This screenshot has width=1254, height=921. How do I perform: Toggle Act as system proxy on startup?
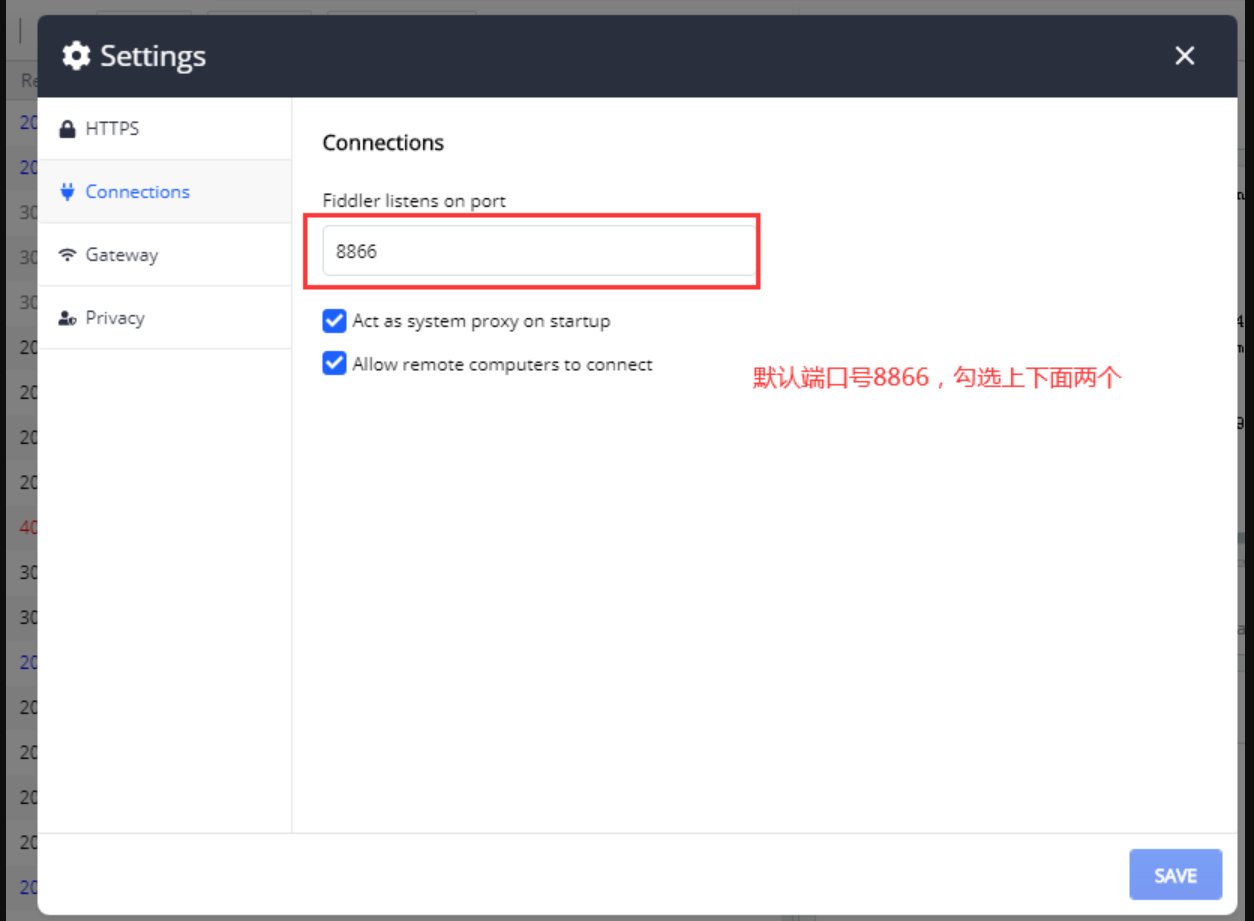tap(334, 321)
